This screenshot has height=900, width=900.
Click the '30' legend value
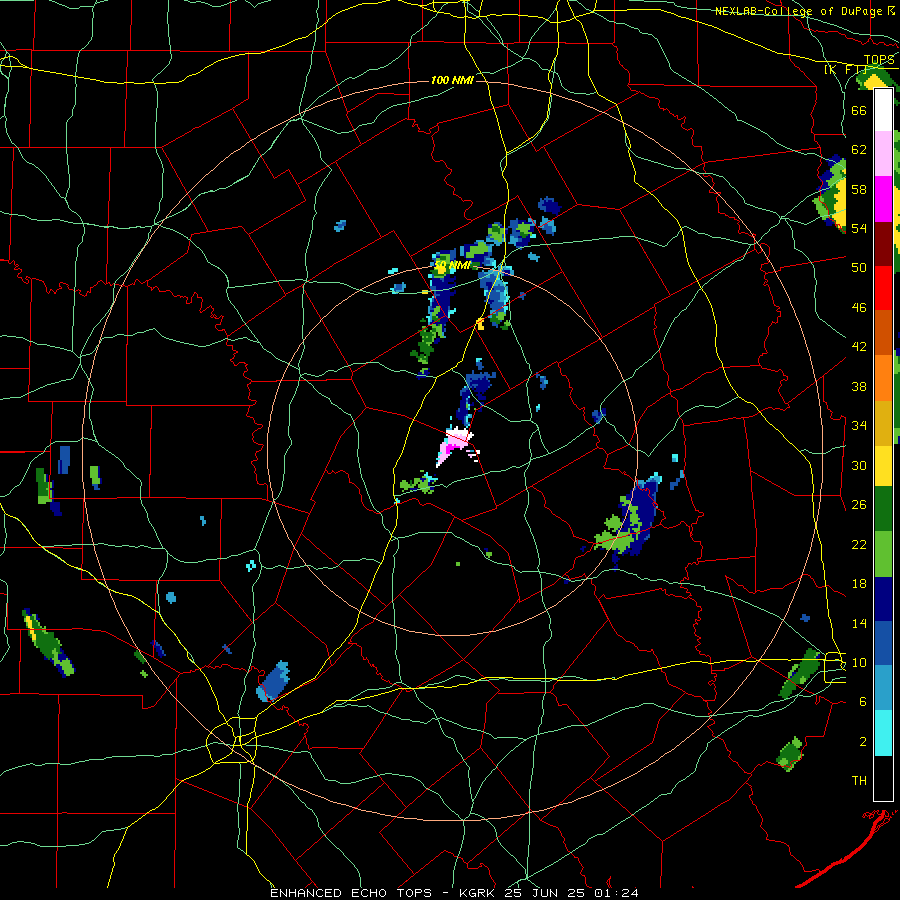tap(859, 465)
